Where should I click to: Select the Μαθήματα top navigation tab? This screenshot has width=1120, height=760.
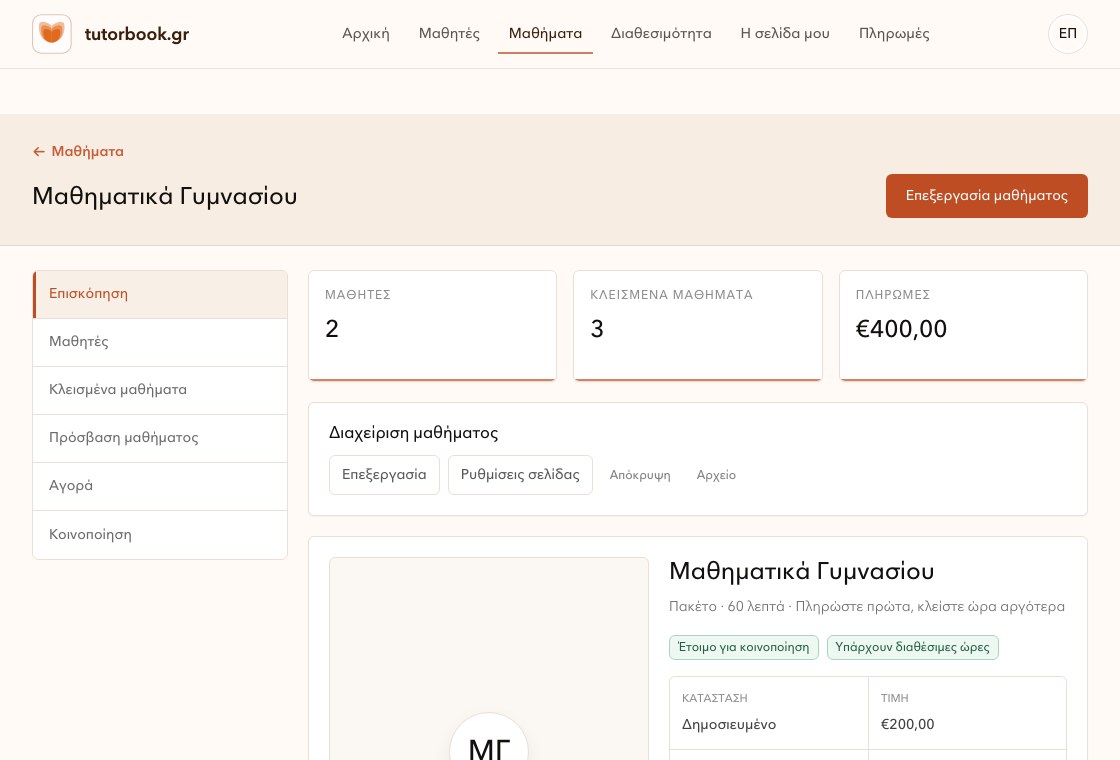point(545,34)
